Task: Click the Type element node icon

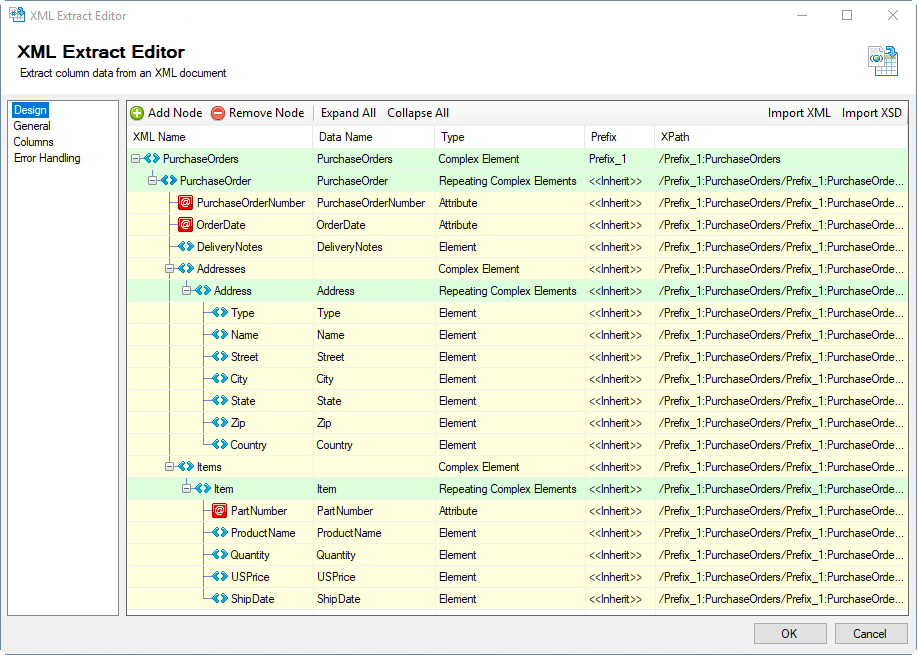Action: (220, 313)
